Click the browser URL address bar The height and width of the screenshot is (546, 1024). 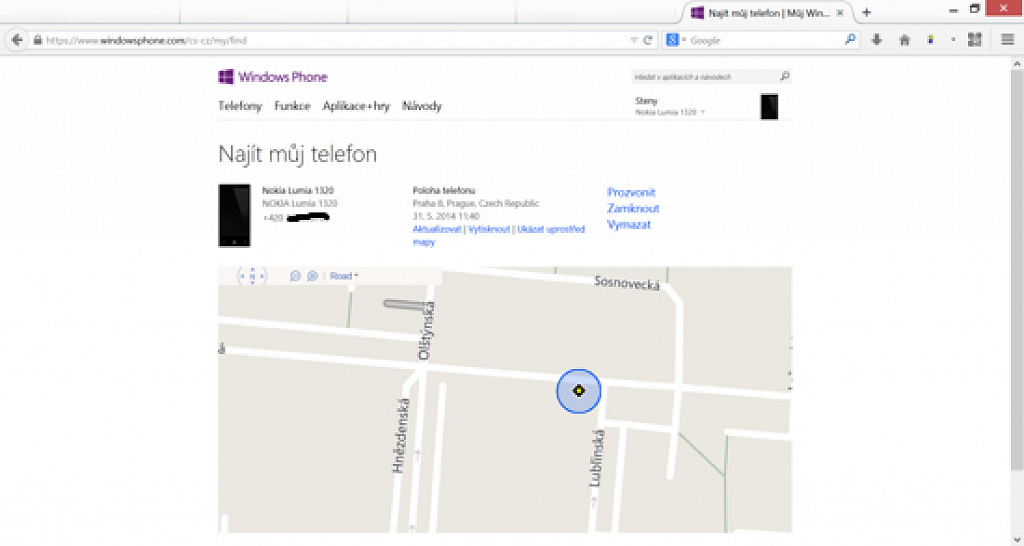[330, 40]
